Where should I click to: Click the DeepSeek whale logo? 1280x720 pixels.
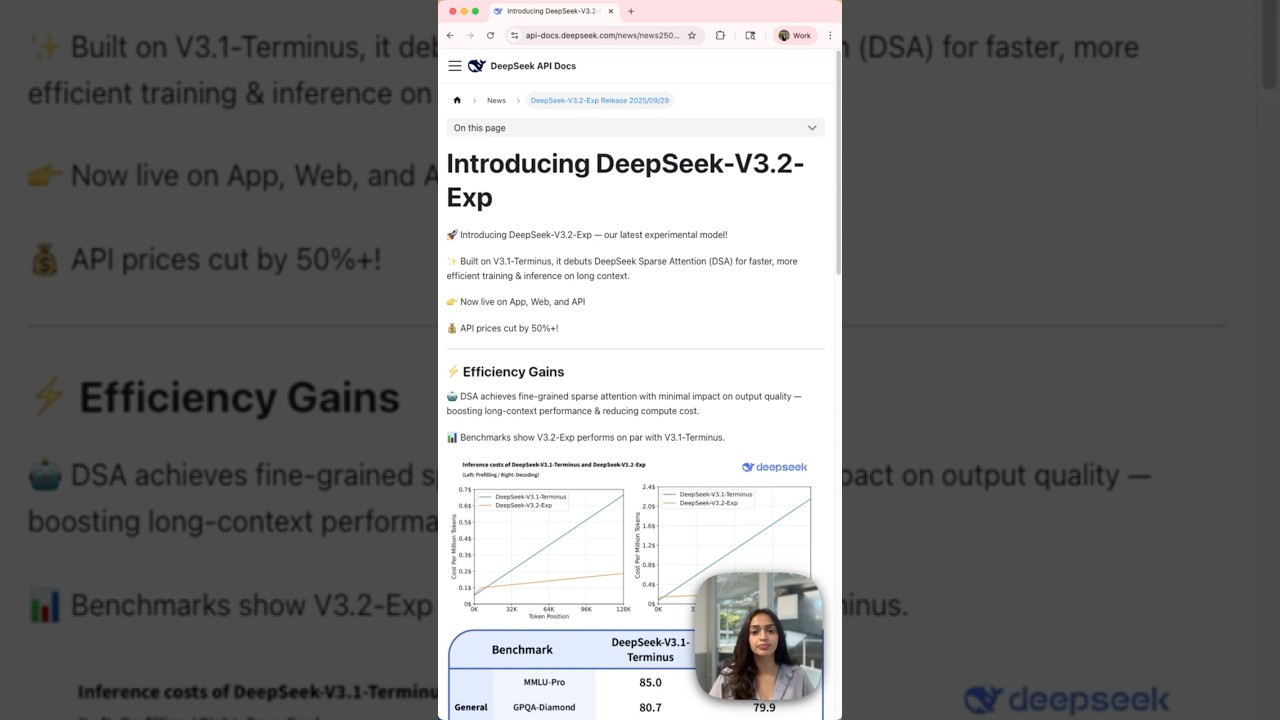[477, 66]
